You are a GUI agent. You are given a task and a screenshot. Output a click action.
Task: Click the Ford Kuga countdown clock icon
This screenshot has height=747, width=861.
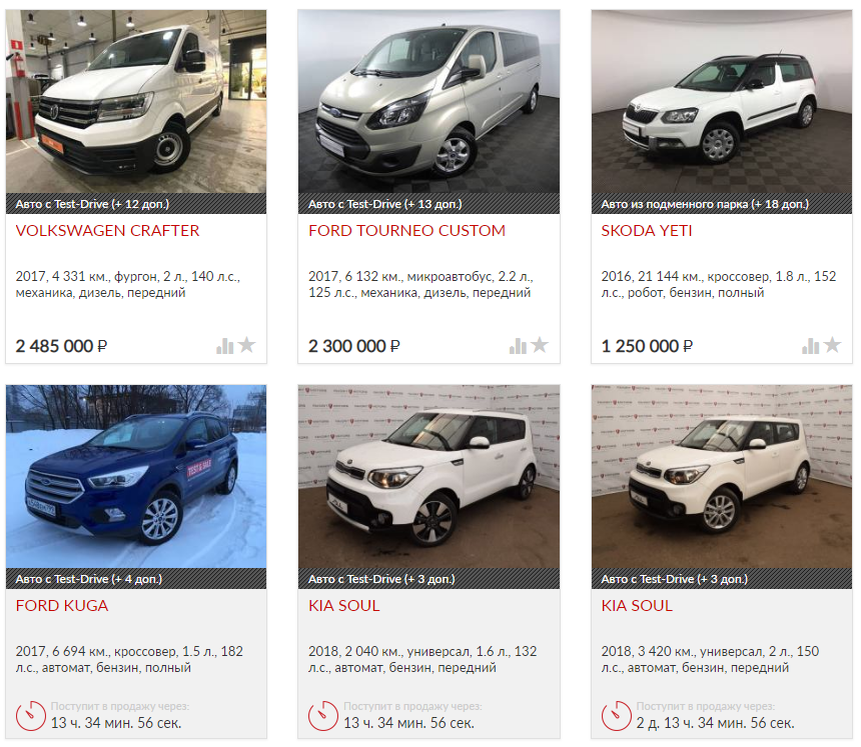[x=31, y=716]
